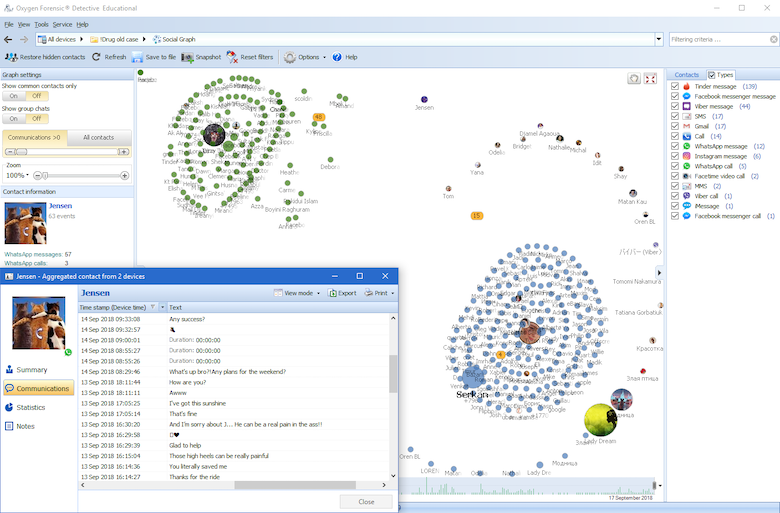Take a Snapshot of the graph

201,57
